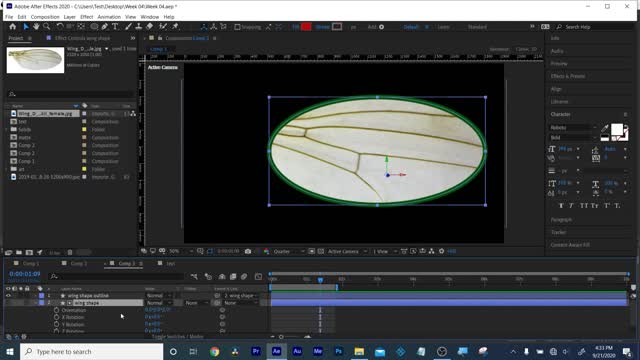This screenshot has height=360, width=640.
Task: Toggle the X Rotation stopwatch
Action: point(57,317)
